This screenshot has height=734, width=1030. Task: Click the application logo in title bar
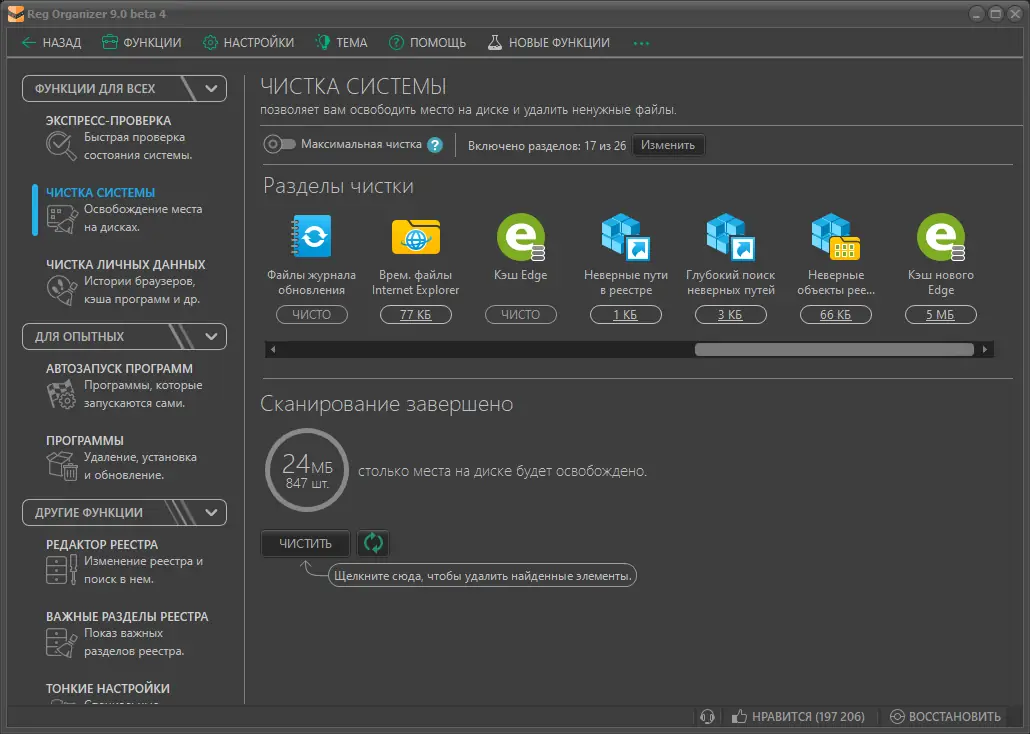[15, 14]
